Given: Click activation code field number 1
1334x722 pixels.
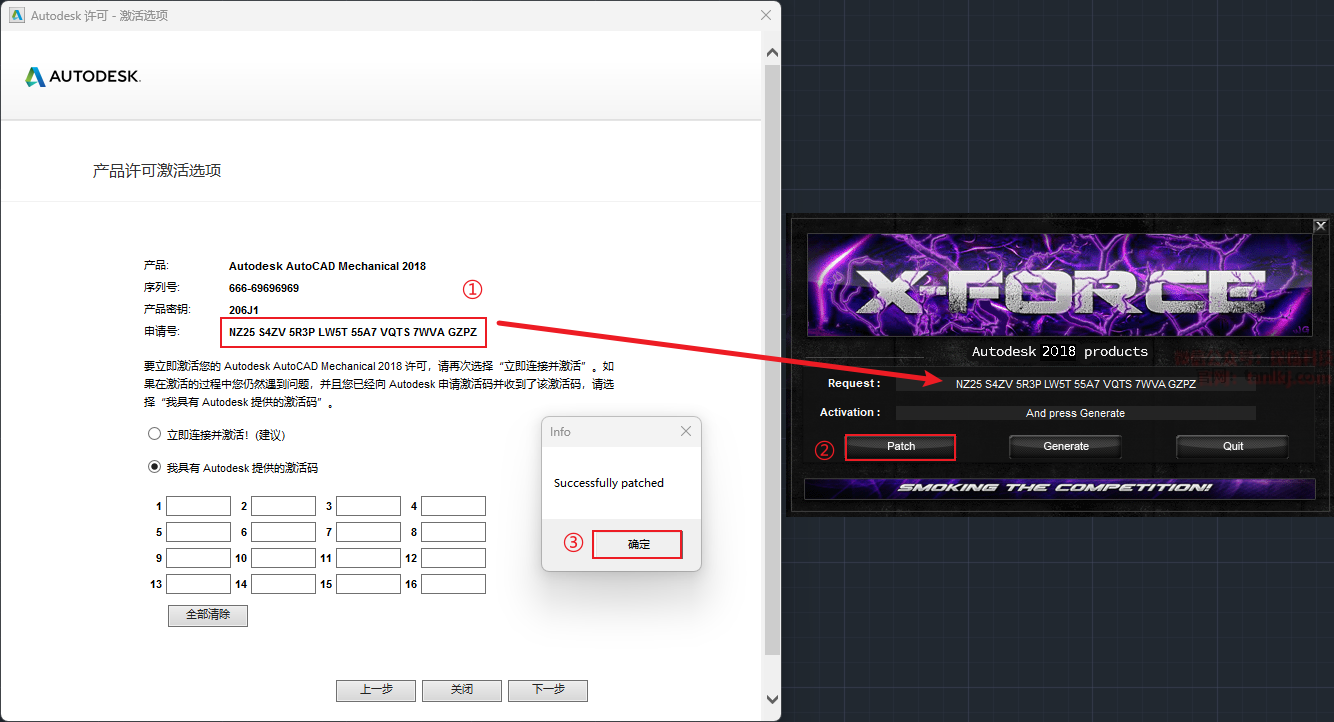Looking at the screenshot, I should 198,506.
